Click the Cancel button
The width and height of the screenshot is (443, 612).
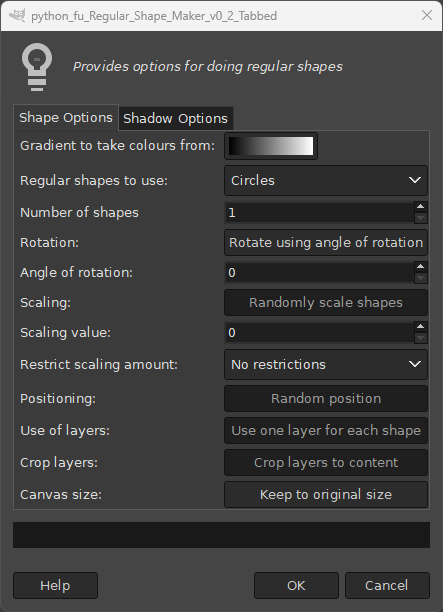pyautogui.click(x=387, y=585)
